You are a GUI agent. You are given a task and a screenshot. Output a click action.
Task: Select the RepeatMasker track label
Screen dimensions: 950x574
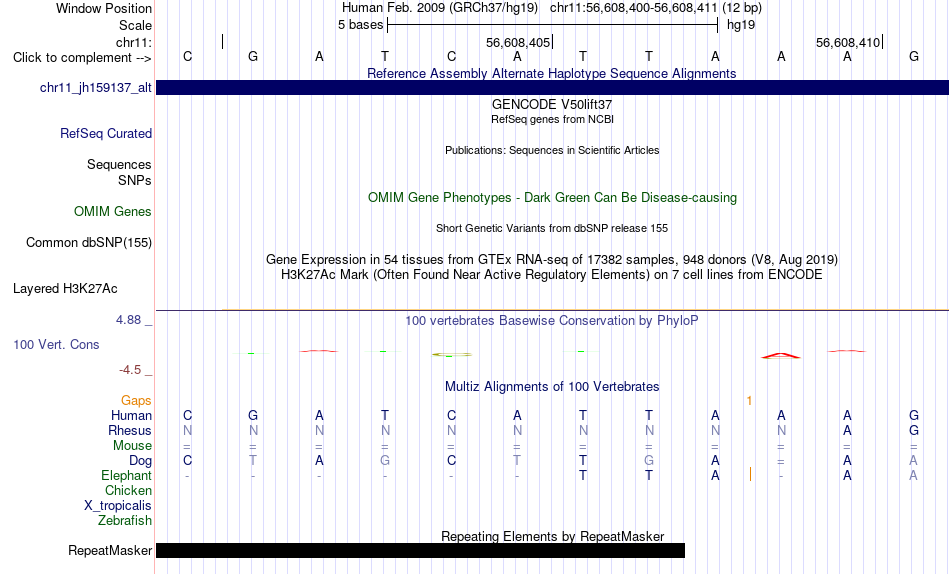click(x=110, y=550)
